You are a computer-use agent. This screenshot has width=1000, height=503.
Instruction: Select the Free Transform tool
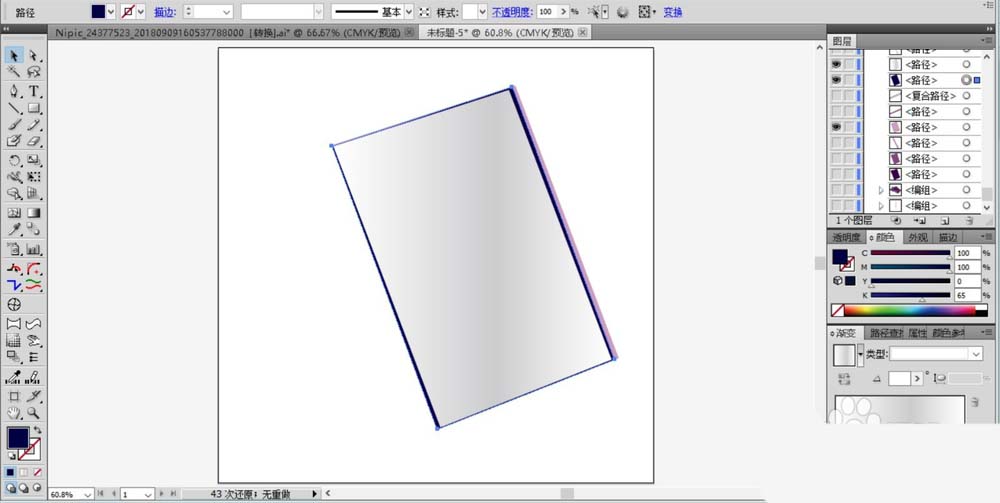coord(34,177)
